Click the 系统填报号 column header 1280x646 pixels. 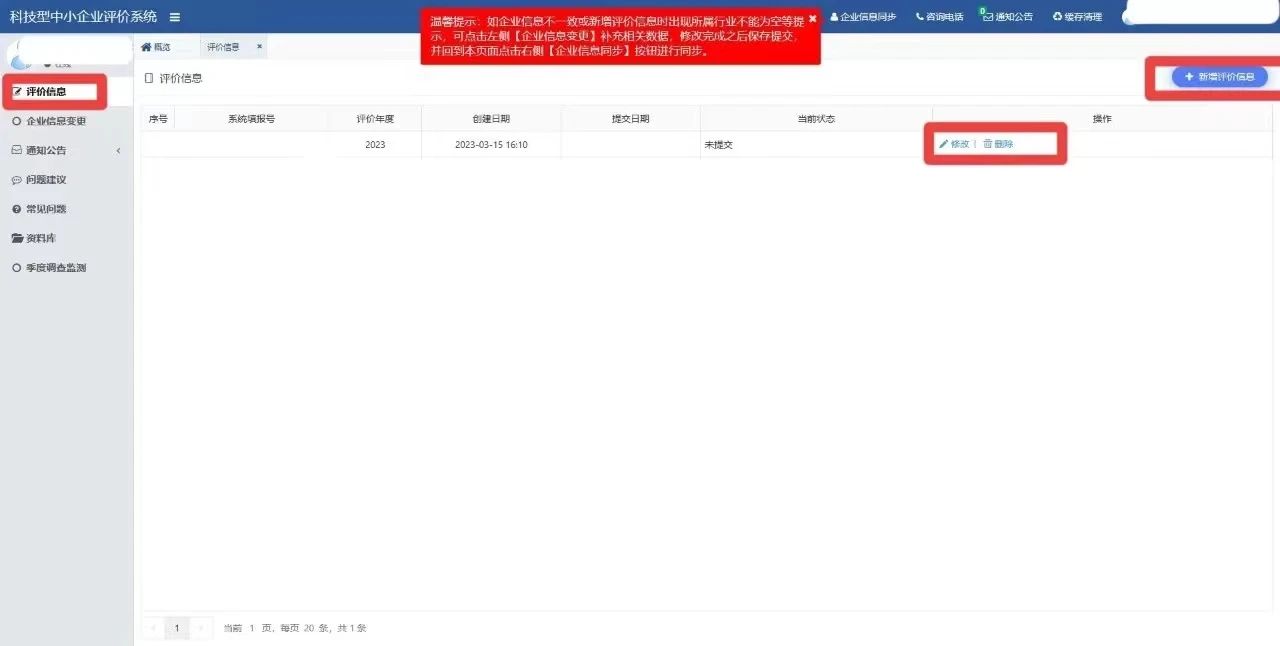(251, 119)
